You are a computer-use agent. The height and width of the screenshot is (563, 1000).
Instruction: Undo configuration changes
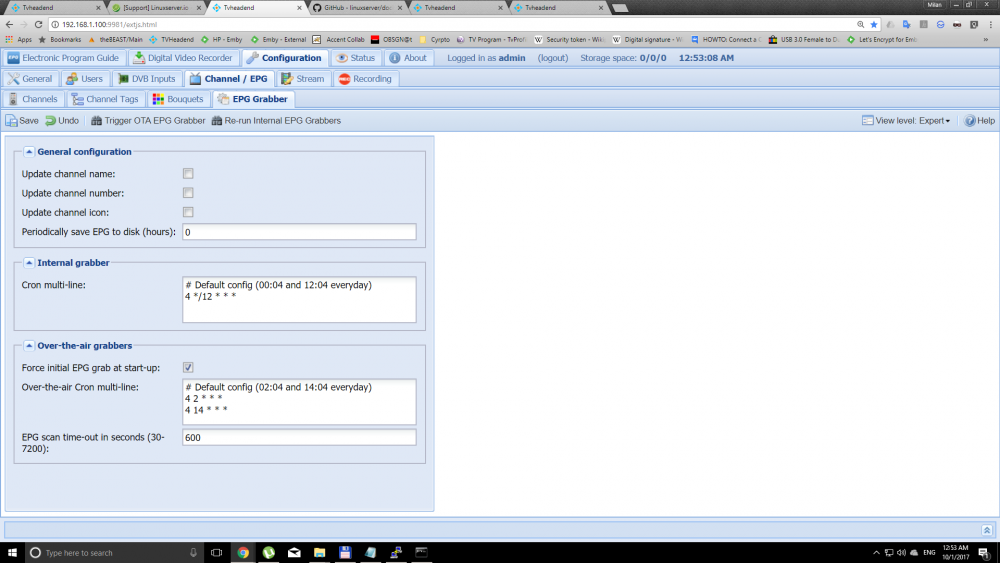[x=62, y=121]
